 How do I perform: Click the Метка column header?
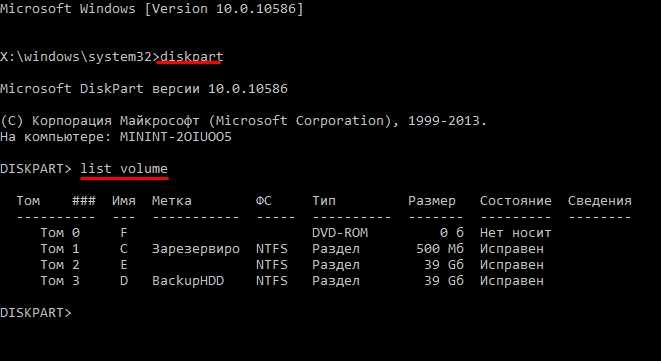(172, 201)
